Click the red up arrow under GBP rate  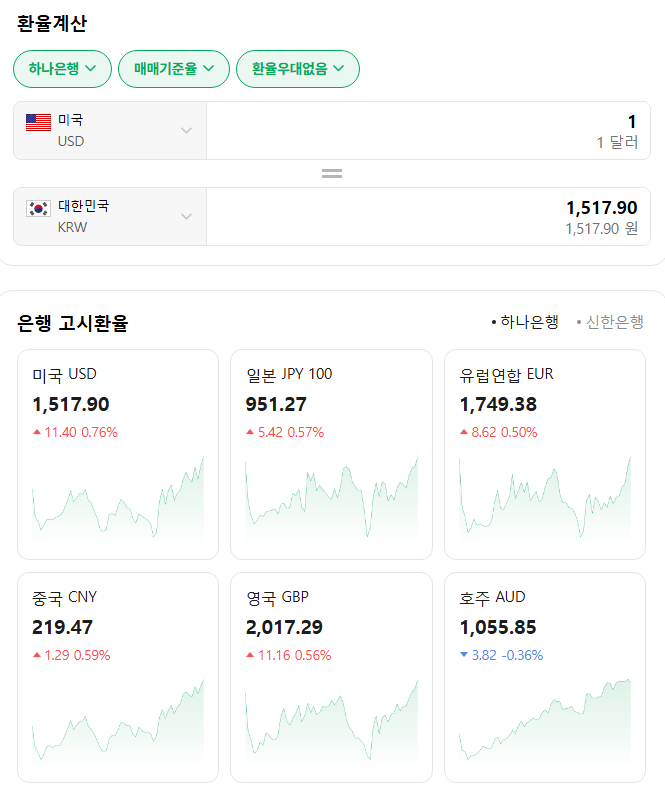tap(250, 655)
